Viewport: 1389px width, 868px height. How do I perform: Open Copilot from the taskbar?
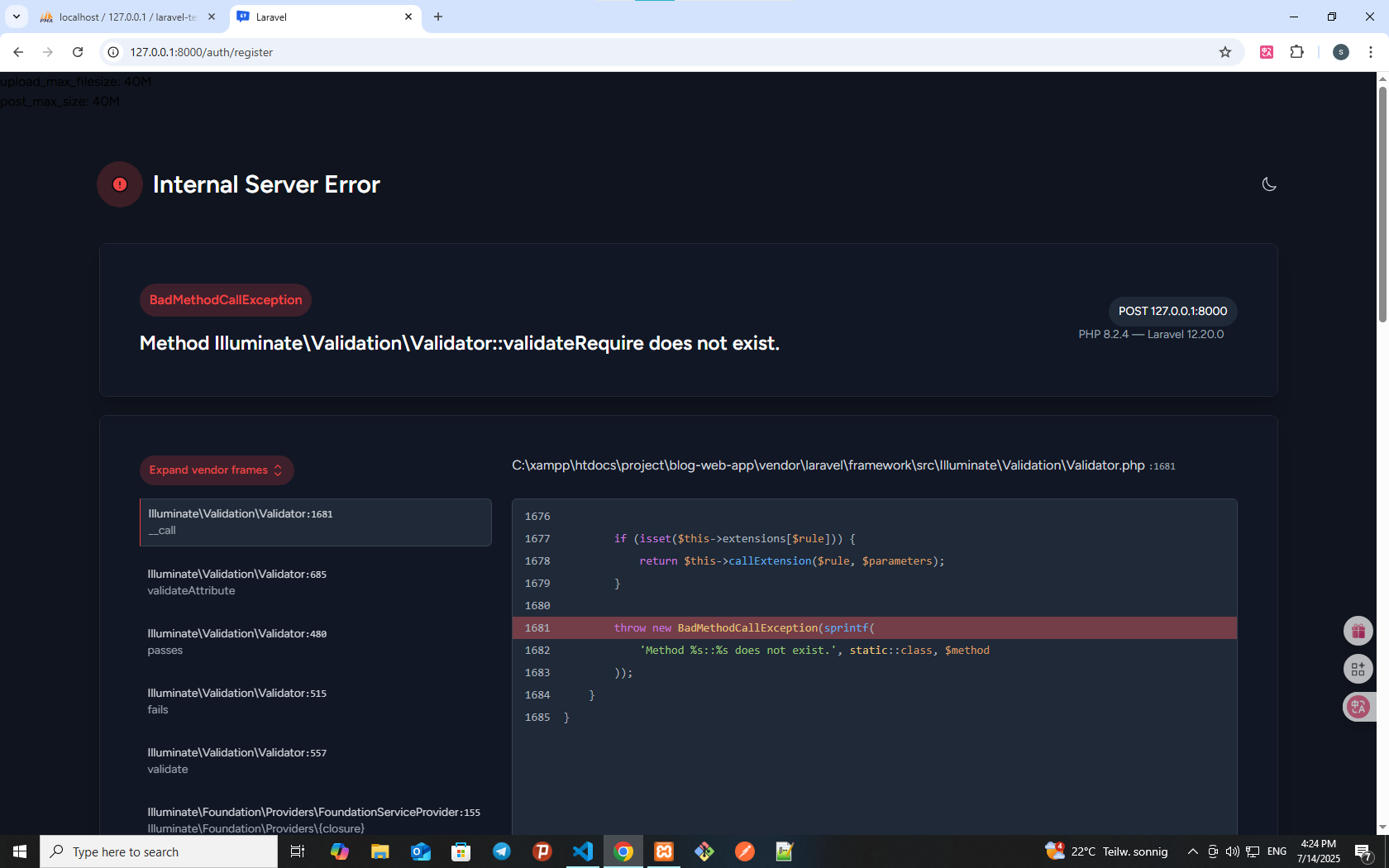(x=339, y=851)
